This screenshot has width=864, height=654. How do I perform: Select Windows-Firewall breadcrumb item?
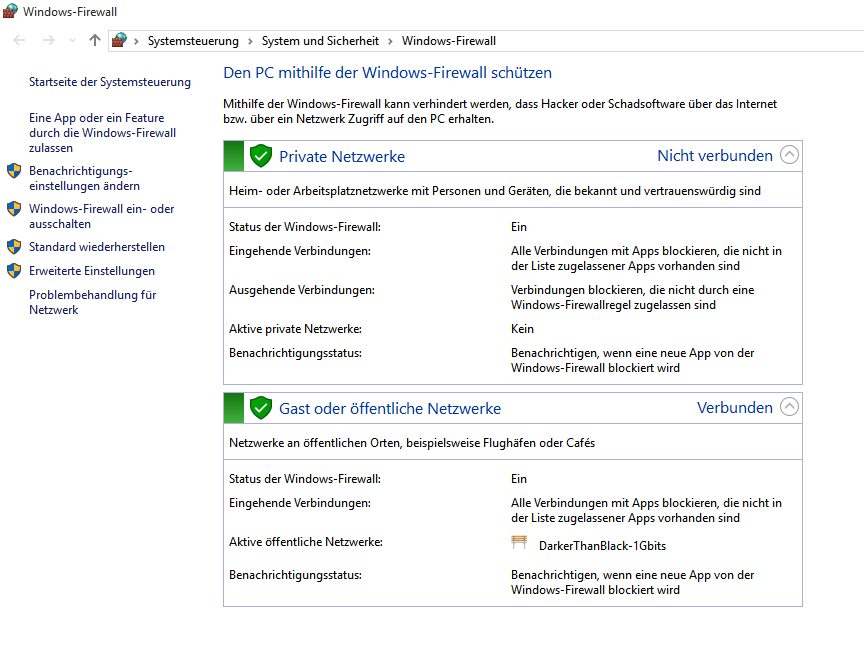tap(449, 41)
